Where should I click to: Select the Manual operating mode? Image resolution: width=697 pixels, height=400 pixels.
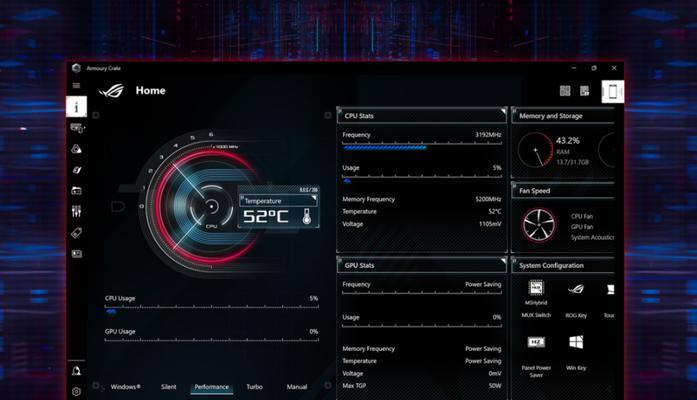[x=297, y=387]
